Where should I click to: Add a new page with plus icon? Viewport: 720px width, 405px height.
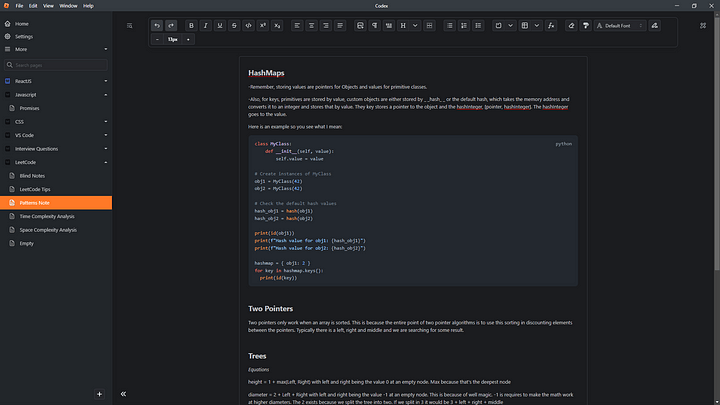(99, 394)
